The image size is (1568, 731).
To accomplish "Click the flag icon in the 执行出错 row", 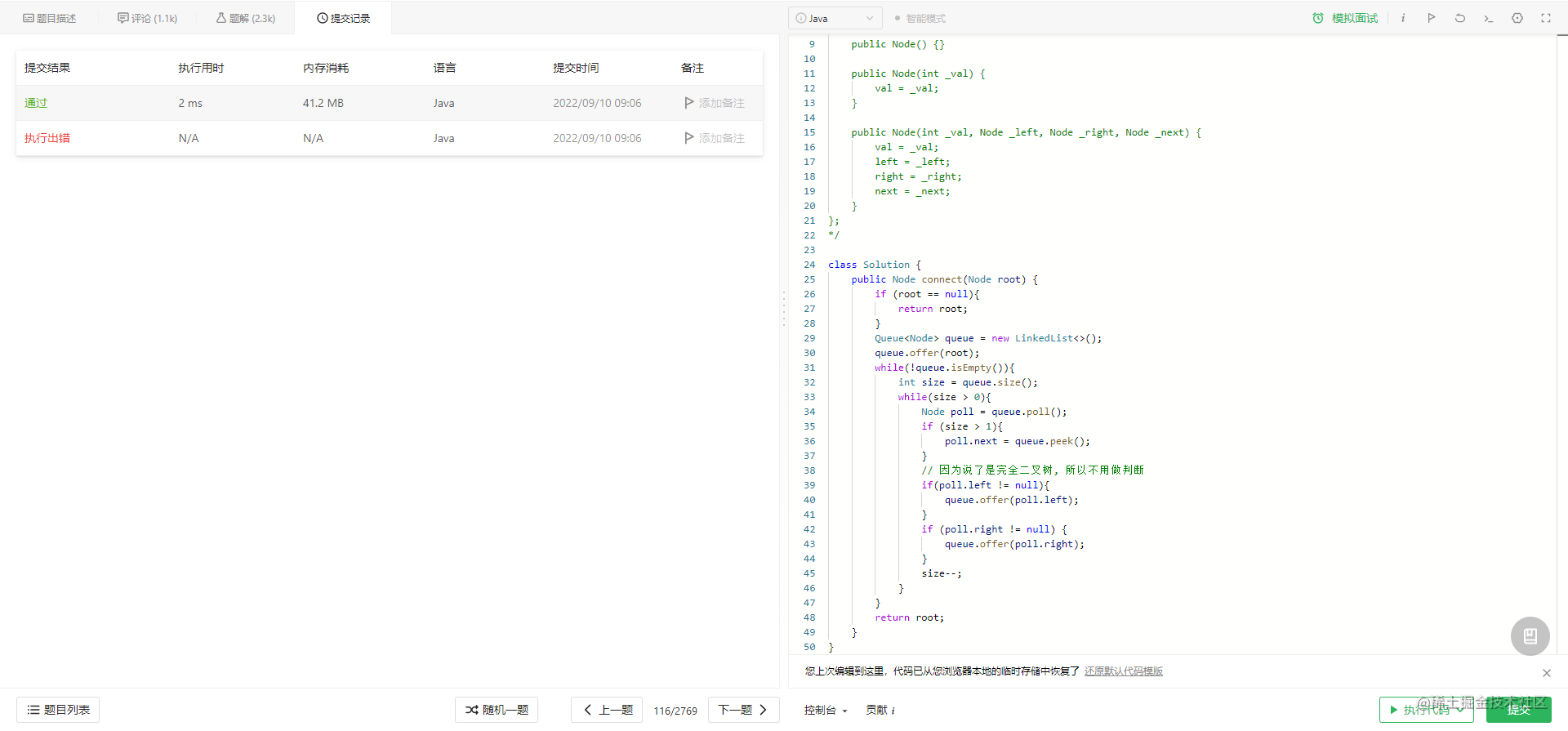I will [x=689, y=138].
